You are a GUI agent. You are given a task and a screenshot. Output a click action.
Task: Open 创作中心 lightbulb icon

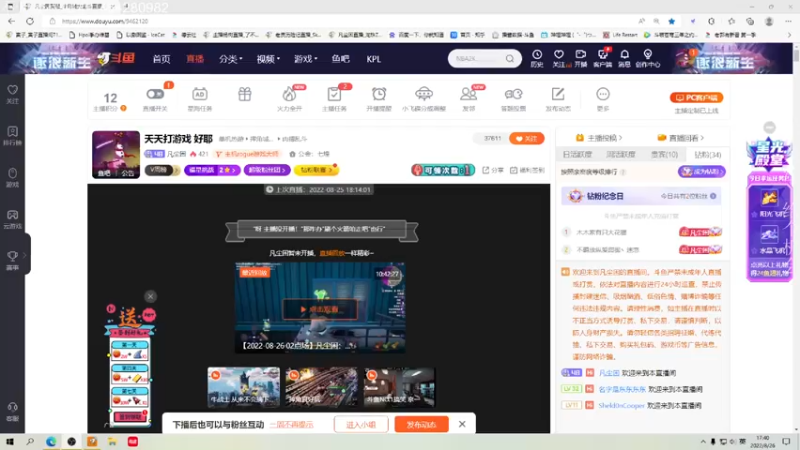coord(647,58)
